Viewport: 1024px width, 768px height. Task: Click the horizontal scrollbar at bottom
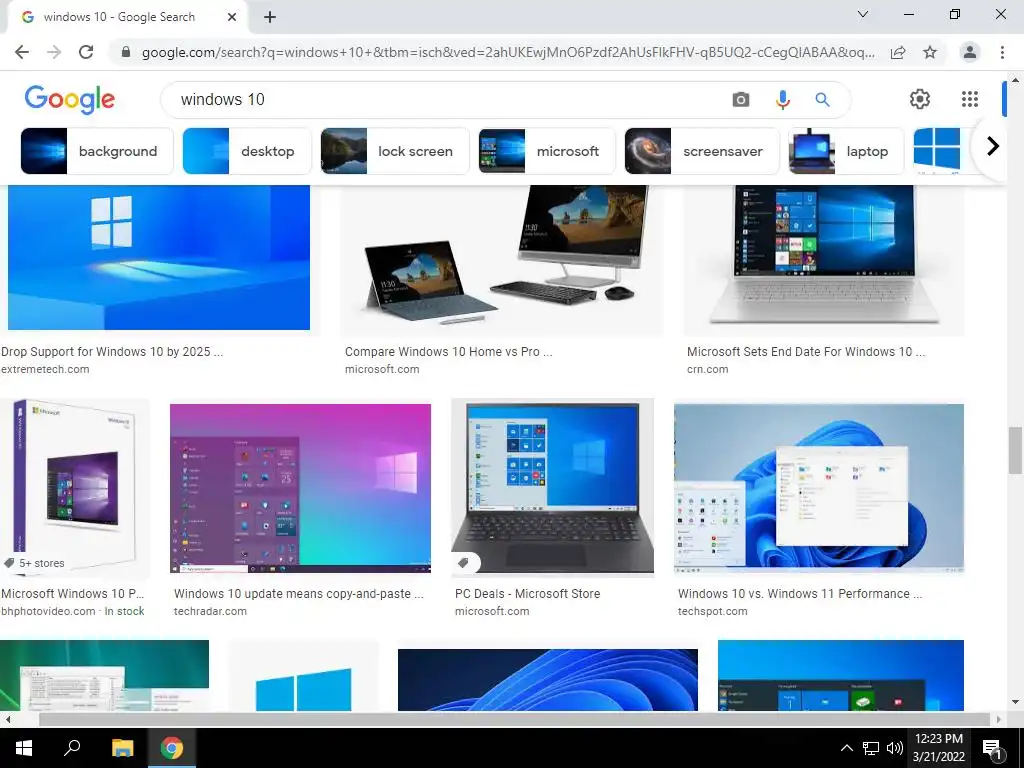click(515, 719)
